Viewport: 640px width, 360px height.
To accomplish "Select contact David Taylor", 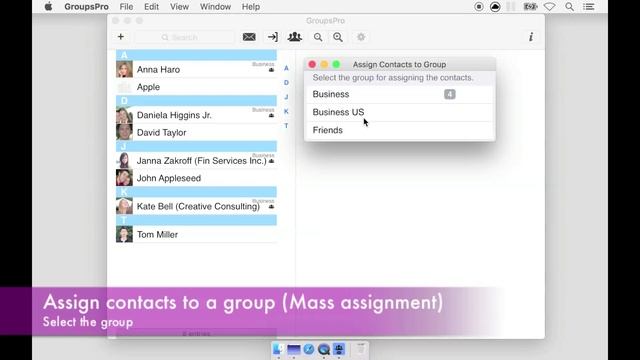I will (x=196, y=133).
